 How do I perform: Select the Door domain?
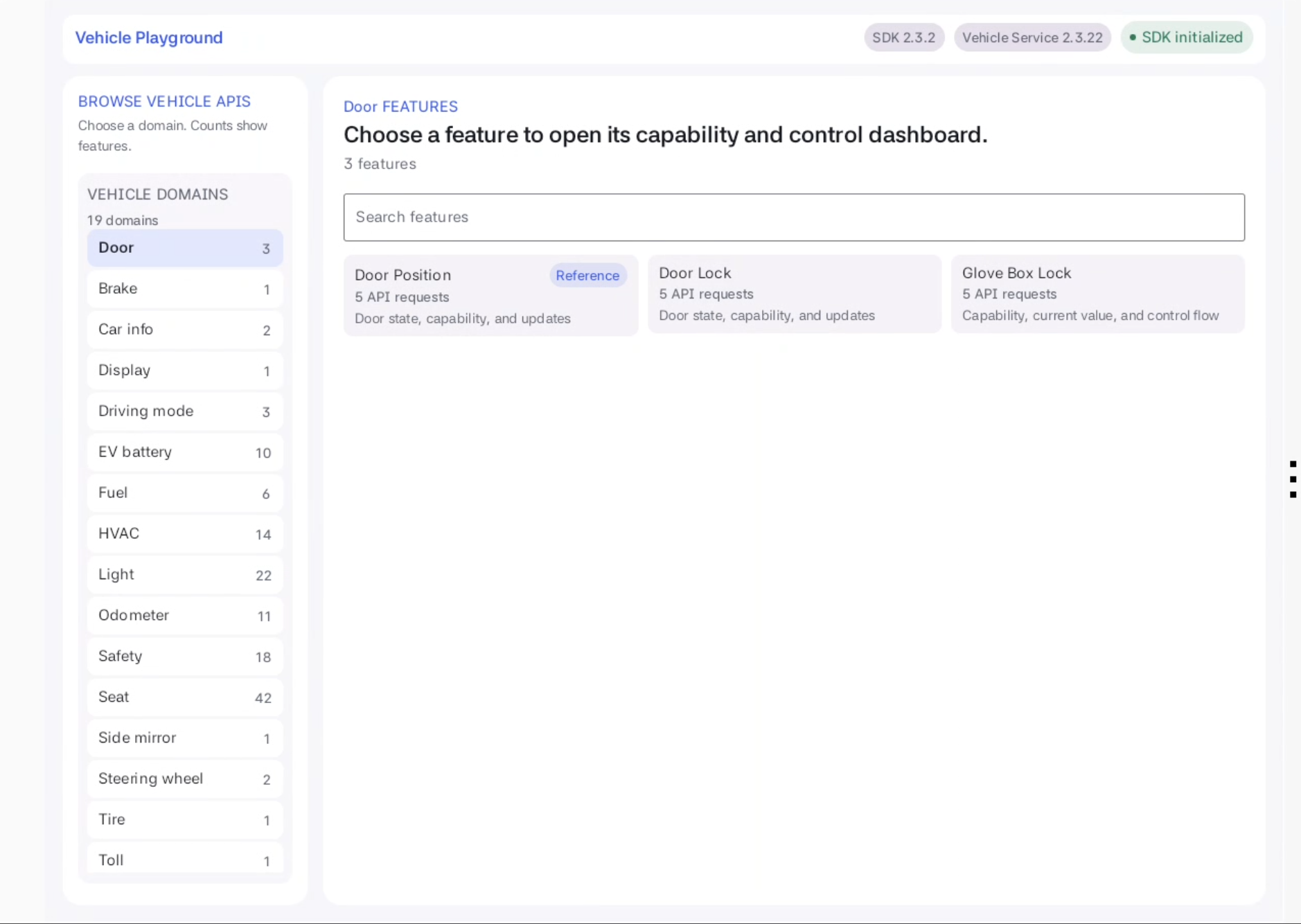[x=185, y=248]
